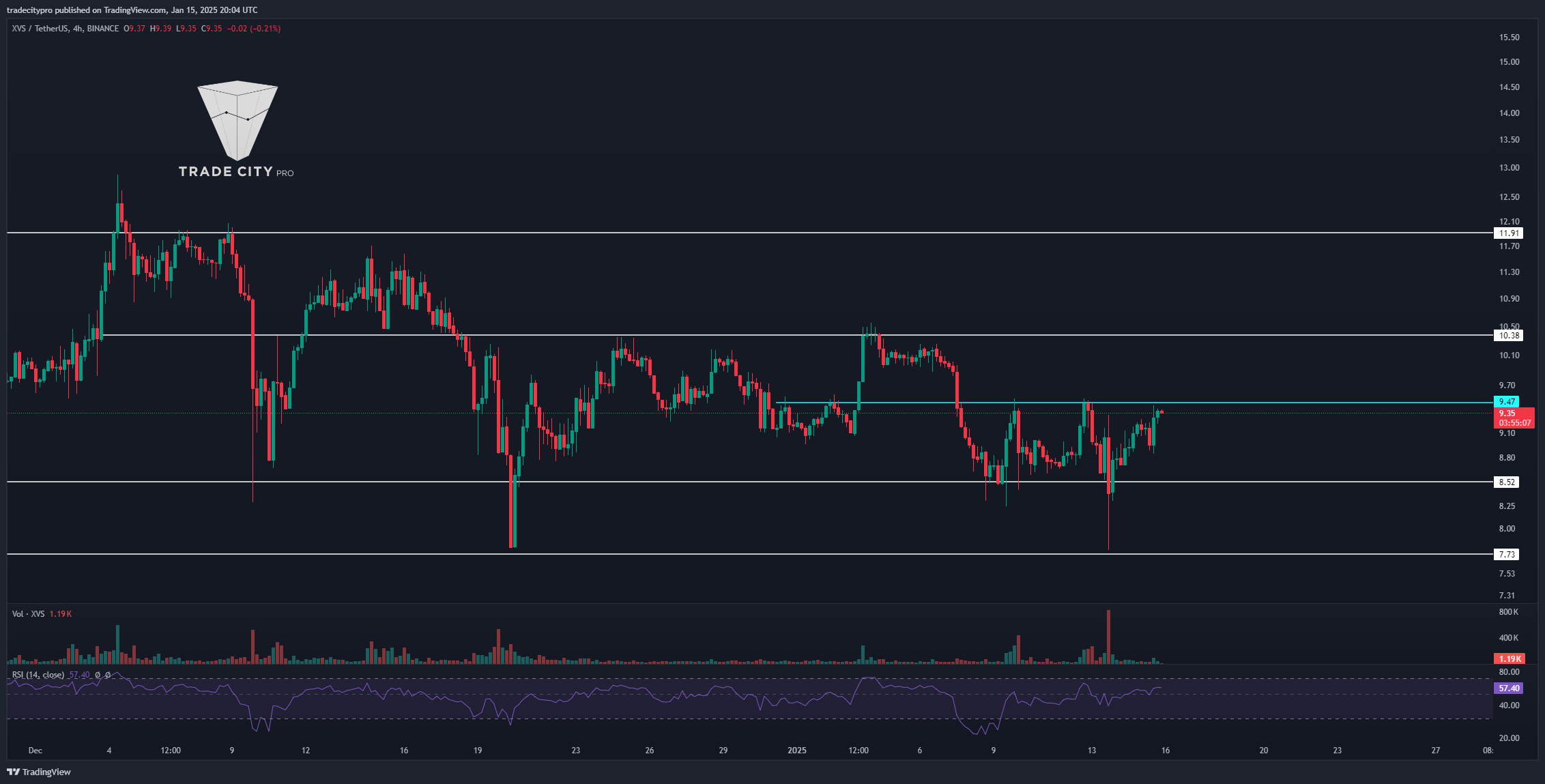This screenshot has height=784, width=1545.
Task: Click the 9.70 price axis value
Action: point(1507,386)
